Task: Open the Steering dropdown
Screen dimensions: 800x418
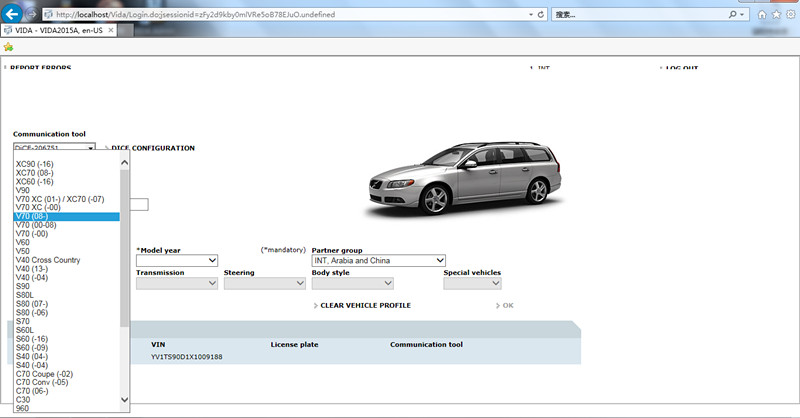Action: click(x=265, y=283)
